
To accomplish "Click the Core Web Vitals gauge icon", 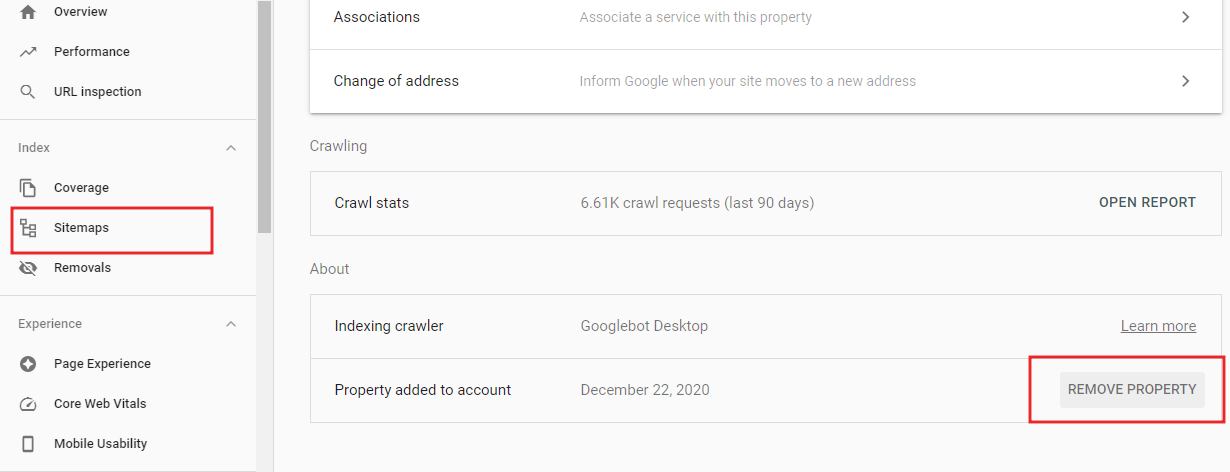I will (28, 404).
